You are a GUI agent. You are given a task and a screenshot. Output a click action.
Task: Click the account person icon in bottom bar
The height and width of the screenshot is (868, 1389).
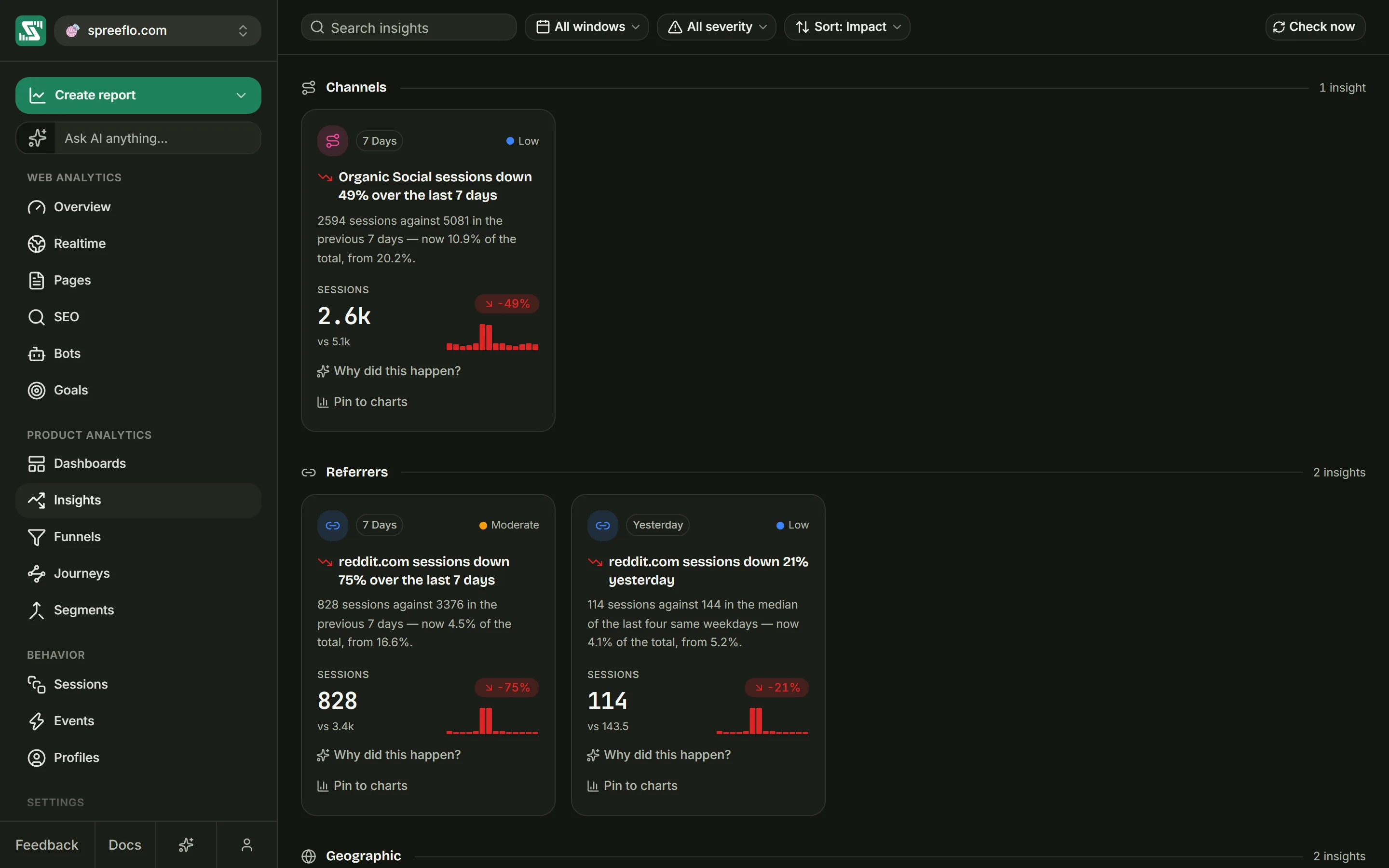click(x=247, y=845)
